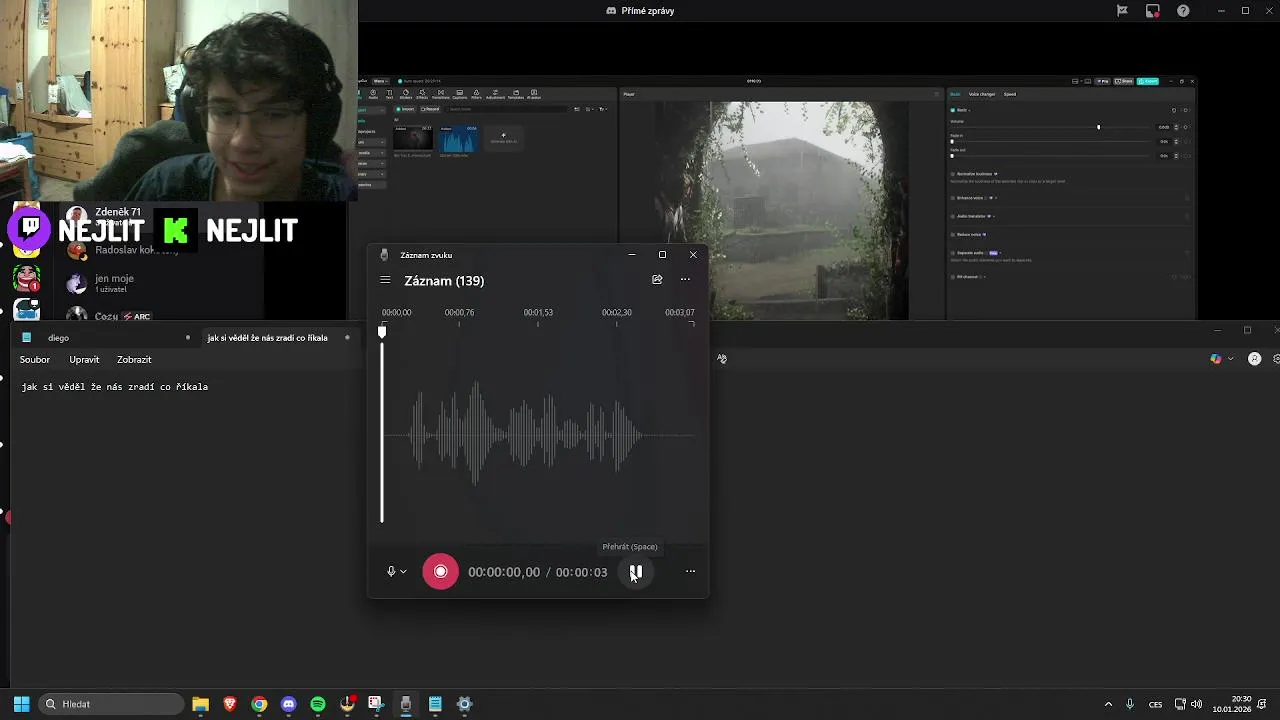Open Filters in the CapCut toolbar
The width and height of the screenshot is (1280, 720).
[476, 94]
